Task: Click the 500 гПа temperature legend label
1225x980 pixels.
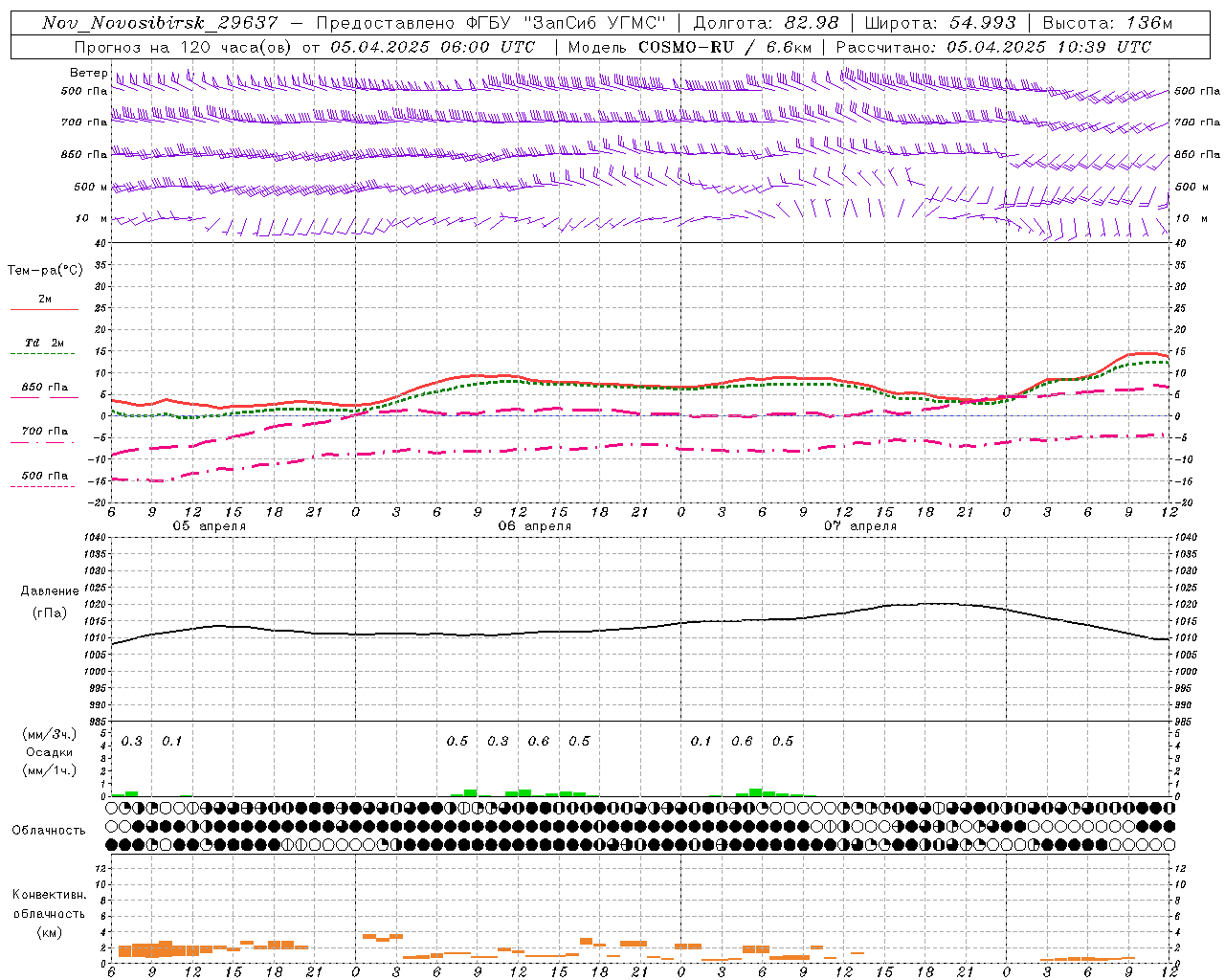Action: 45,476
